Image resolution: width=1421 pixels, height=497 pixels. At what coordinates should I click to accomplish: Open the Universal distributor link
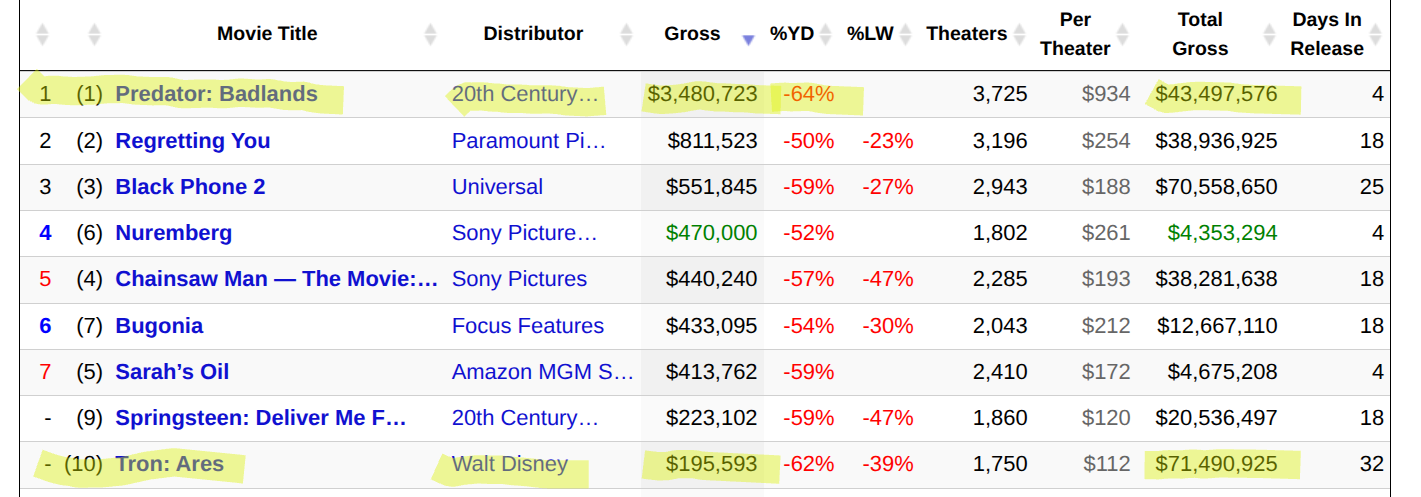(497, 187)
